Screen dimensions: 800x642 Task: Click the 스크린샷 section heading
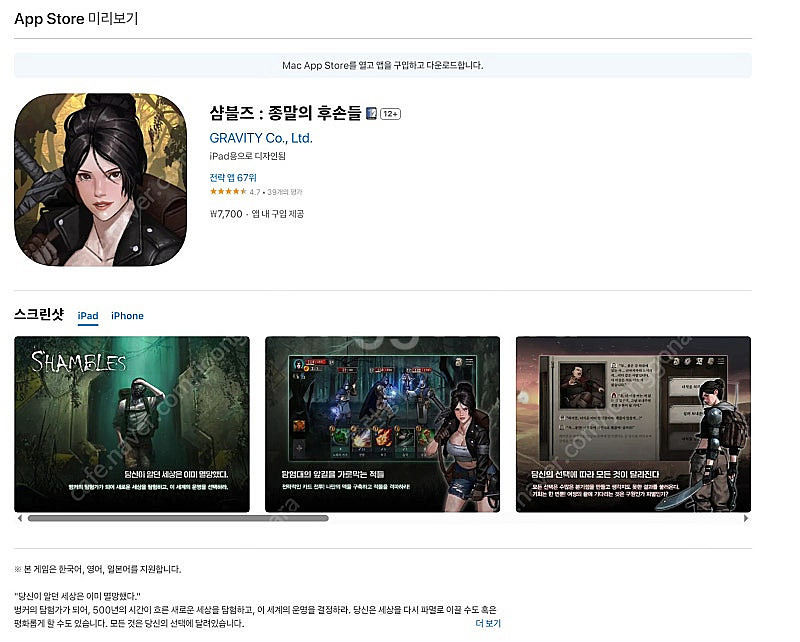click(x=39, y=314)
